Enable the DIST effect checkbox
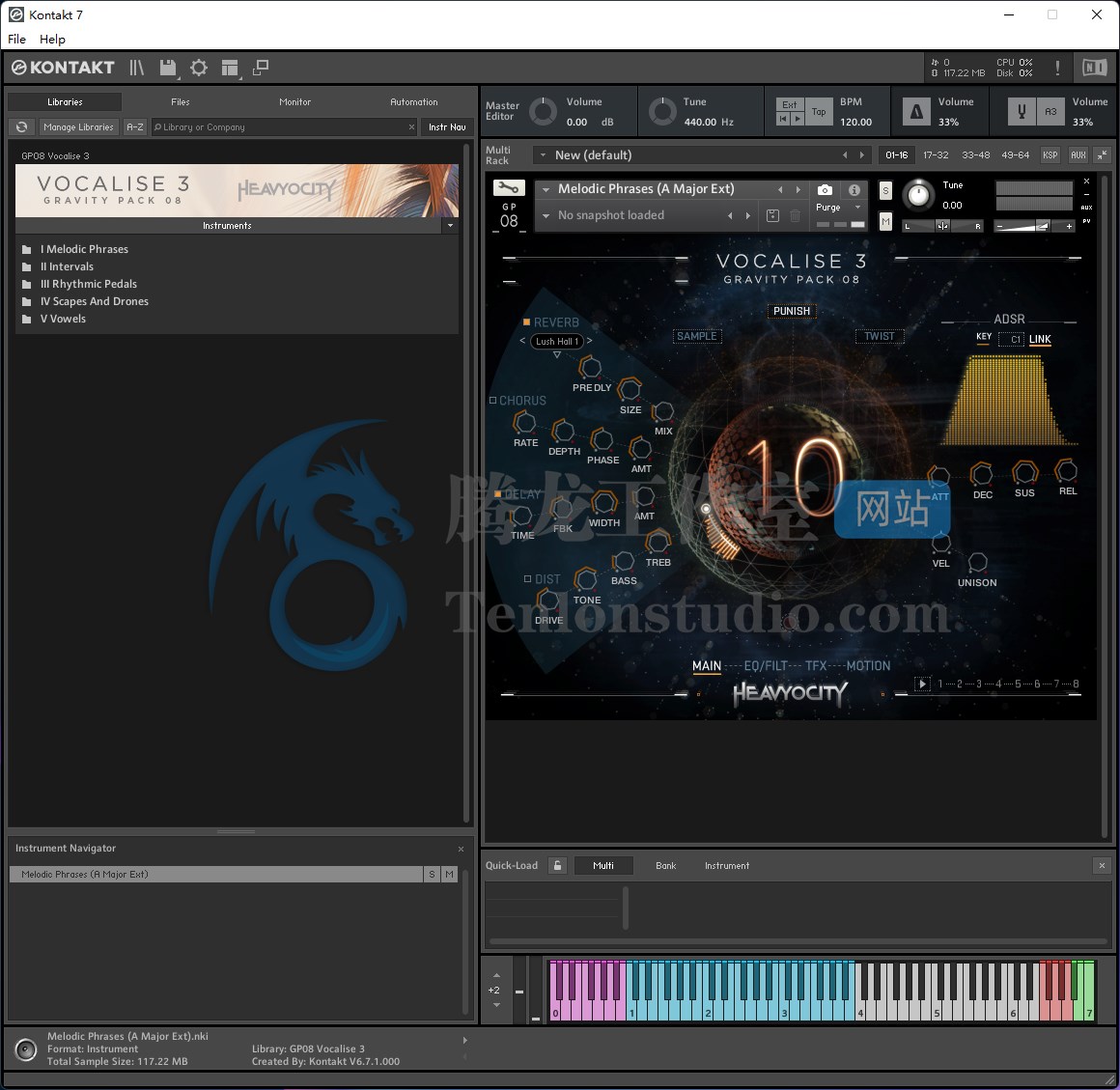Screen dimensions: 1120x1090 [x=528, y=579]
